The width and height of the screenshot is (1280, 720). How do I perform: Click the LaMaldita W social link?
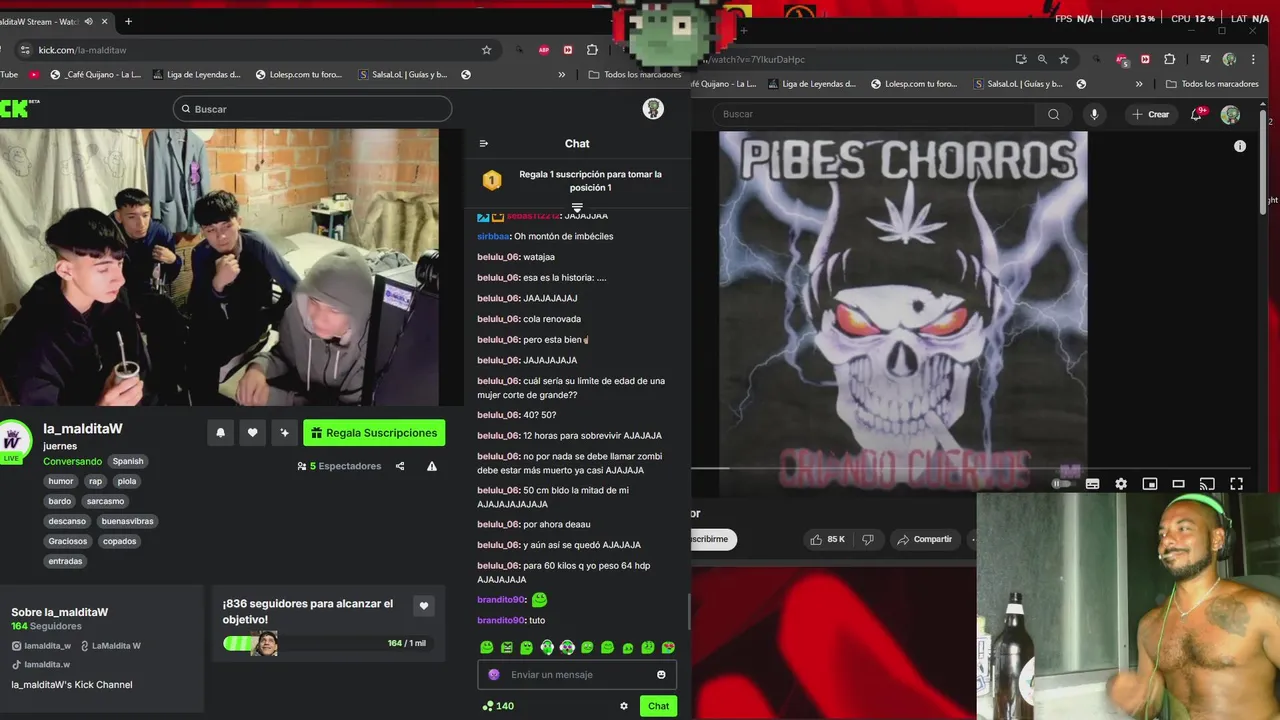pyautogui.click(x=111, y=646)
